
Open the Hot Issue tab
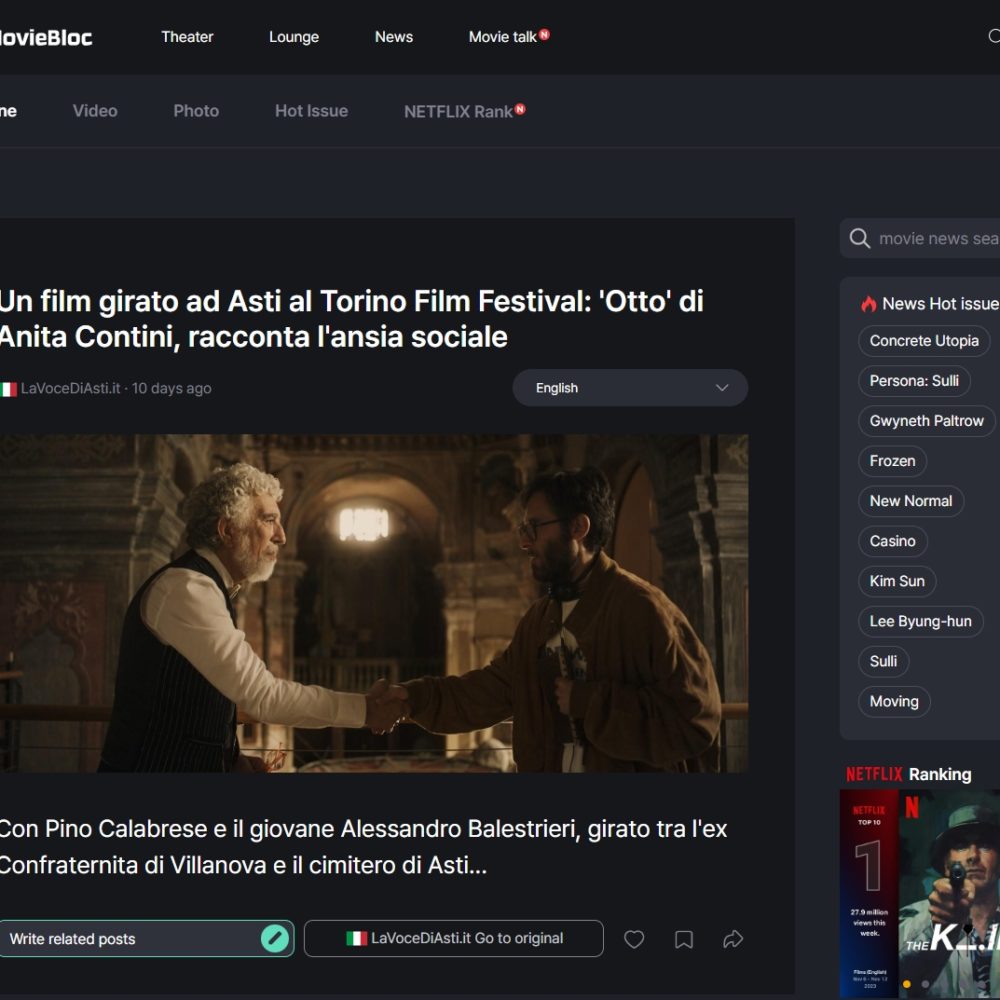(311, 111)
